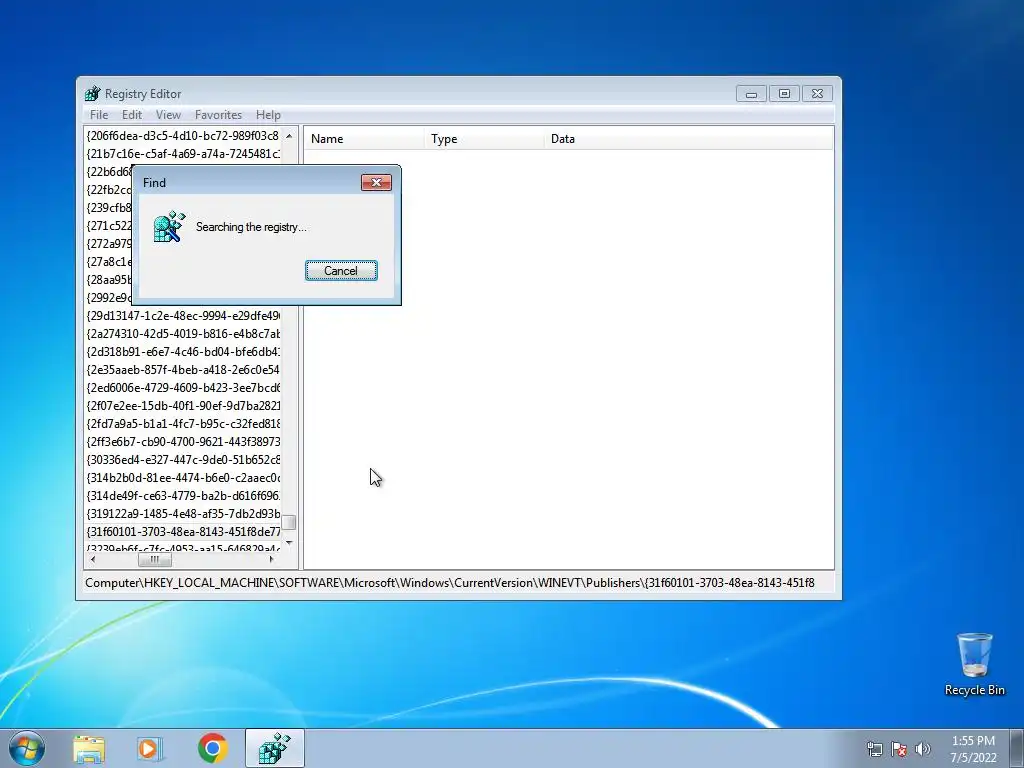Click the registry search icon in Find dialog
The width and height of the screenshot is (1024, 768).
pos(169,227)
